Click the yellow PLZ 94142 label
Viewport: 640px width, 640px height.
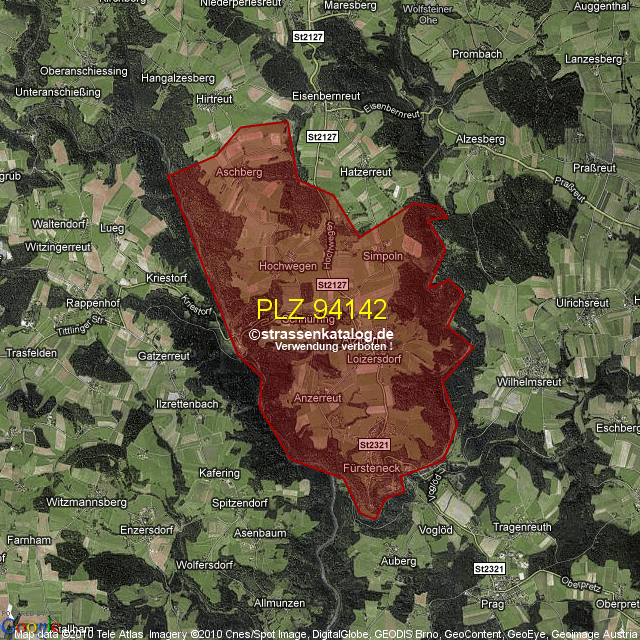tap(321, 309)
